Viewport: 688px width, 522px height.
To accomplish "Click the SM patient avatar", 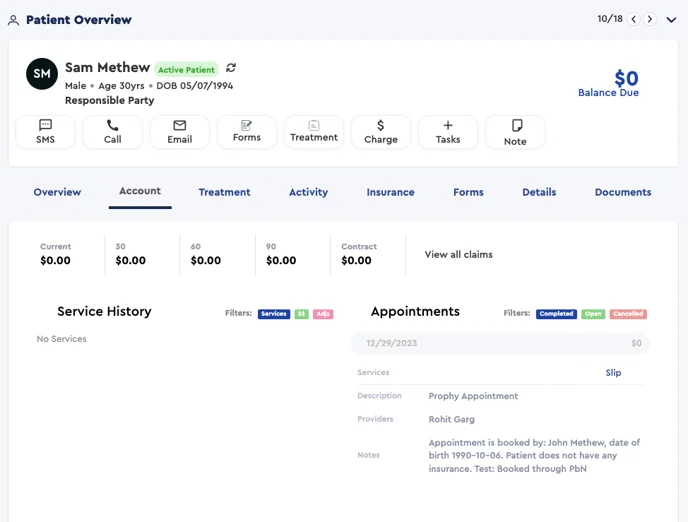I will pyautogui.click(x=42, y=74).
